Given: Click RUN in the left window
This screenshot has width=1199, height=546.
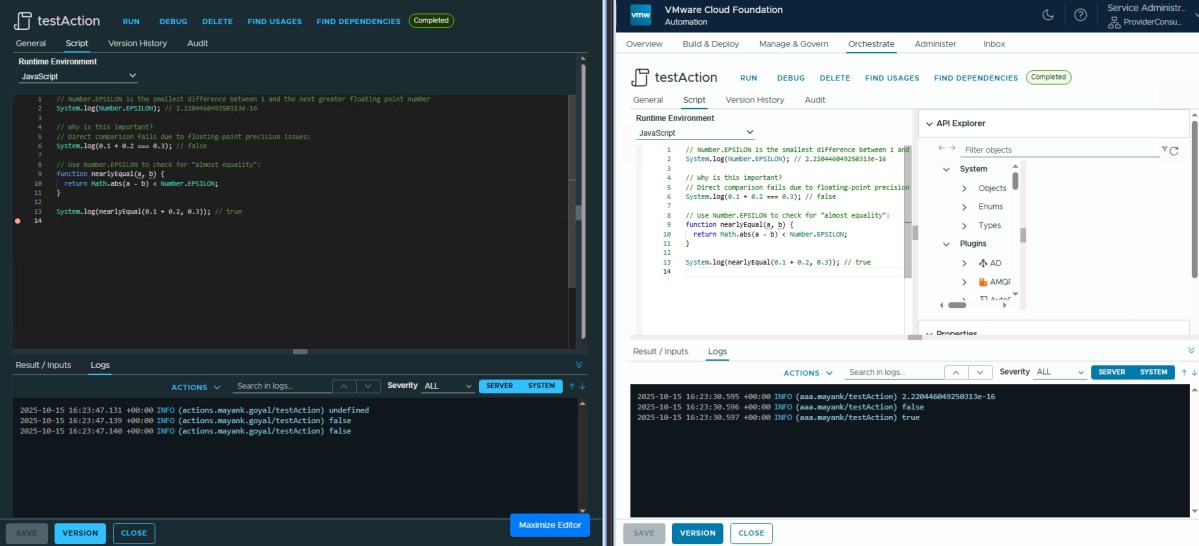Looking at the screenshot, I should click(131, 21).
